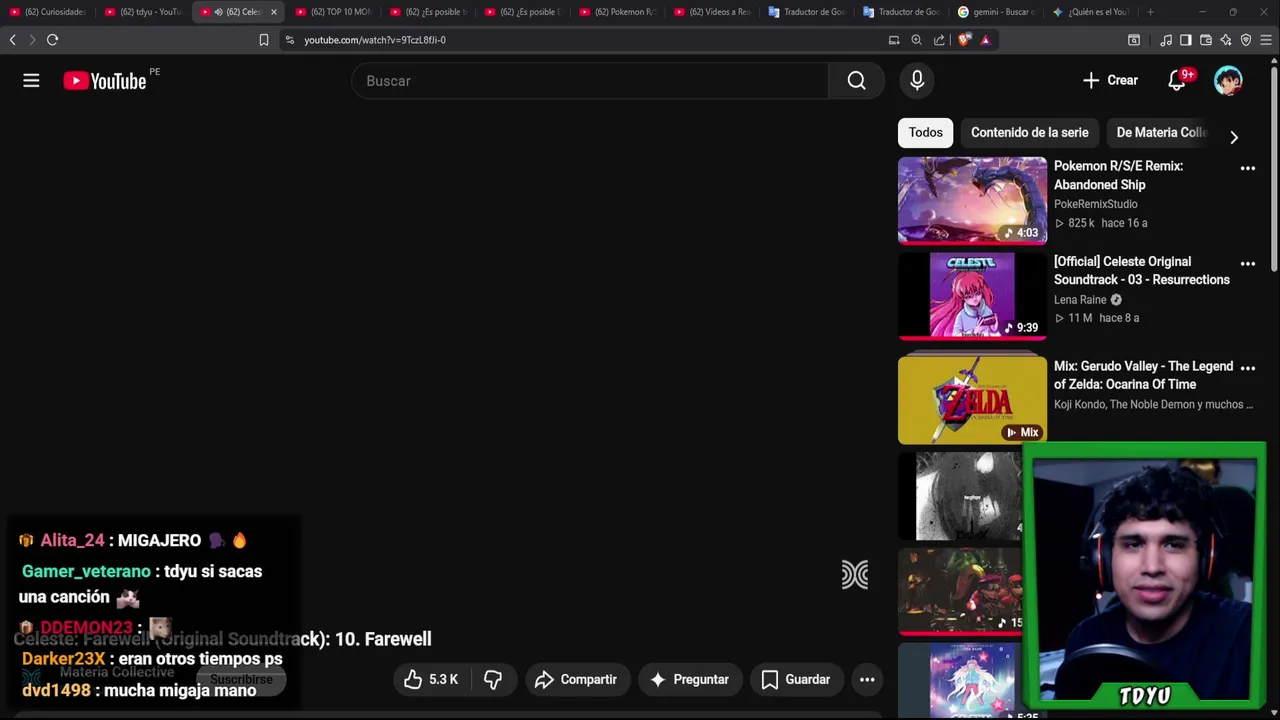Viewport: 1280px width, 720px height.
Task: Toggle the browser sidebar panel icon
Action: 1185,40
